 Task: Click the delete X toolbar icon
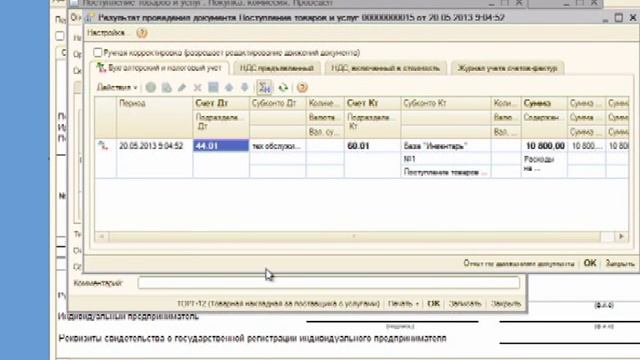(x=198, y=87)
